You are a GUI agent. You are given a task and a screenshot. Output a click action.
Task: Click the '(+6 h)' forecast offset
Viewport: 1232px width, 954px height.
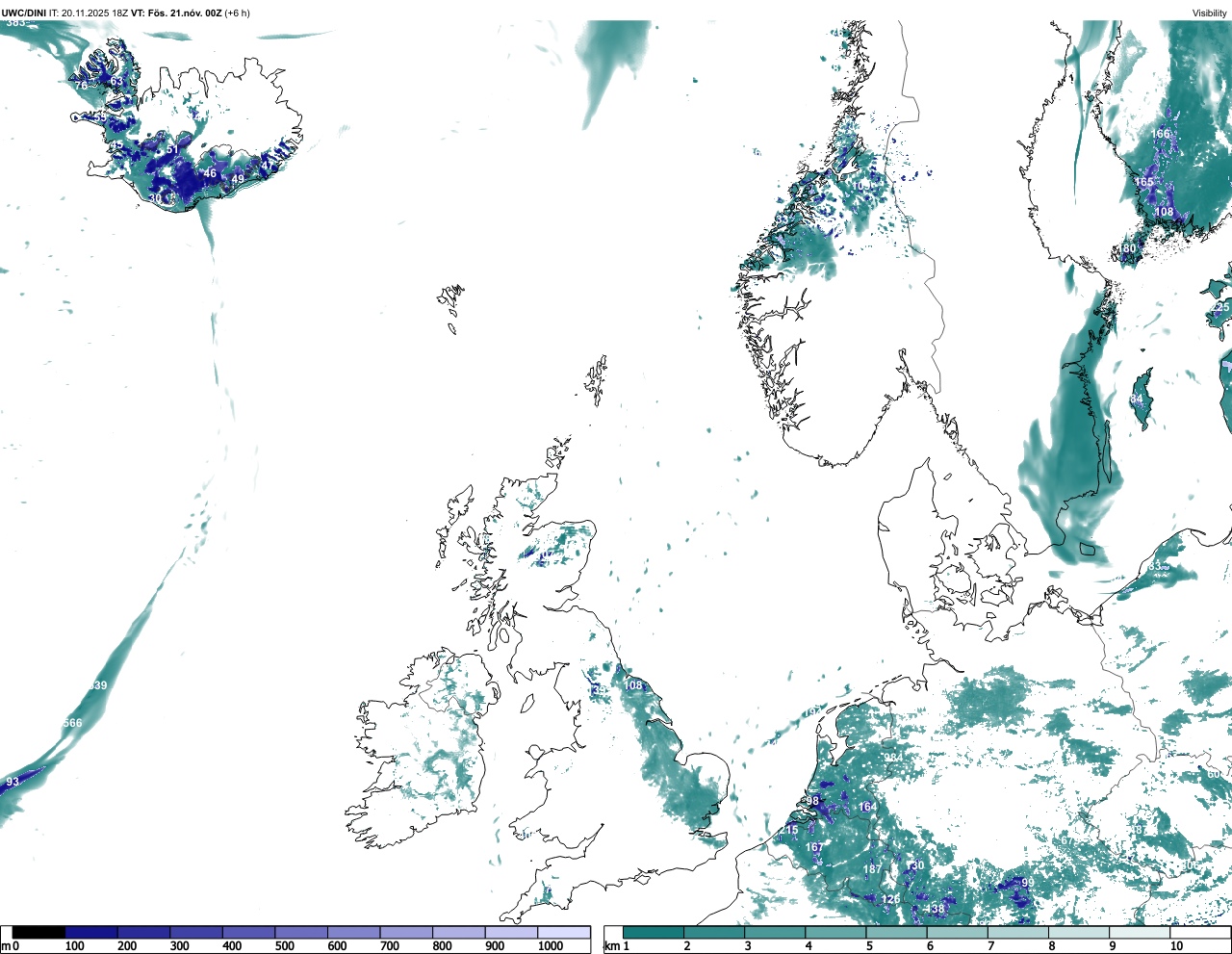[x=238, y=13]
